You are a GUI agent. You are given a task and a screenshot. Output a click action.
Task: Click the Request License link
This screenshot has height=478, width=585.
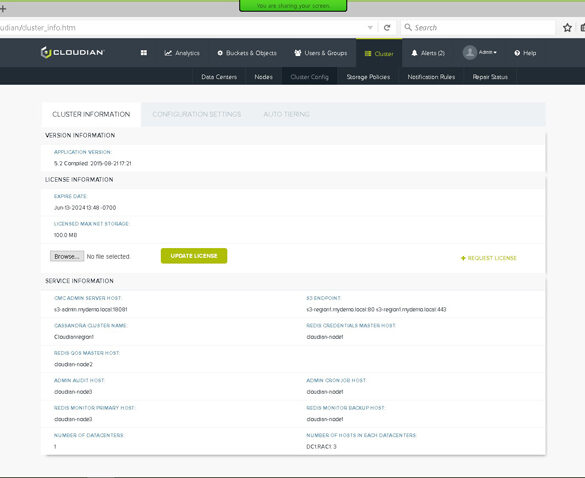(488, 258)
